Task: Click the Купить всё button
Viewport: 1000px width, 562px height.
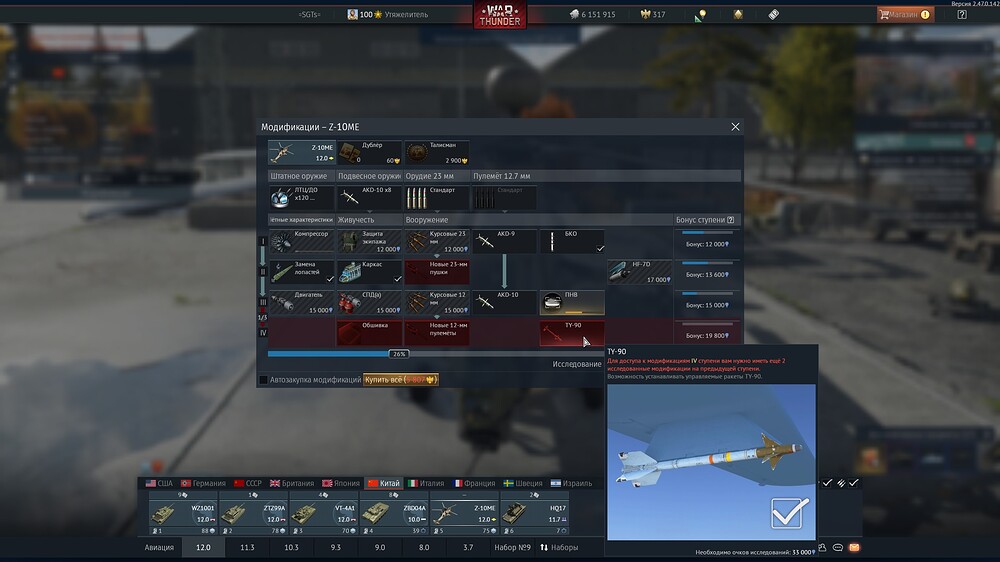Action: (x=401, y=380)
